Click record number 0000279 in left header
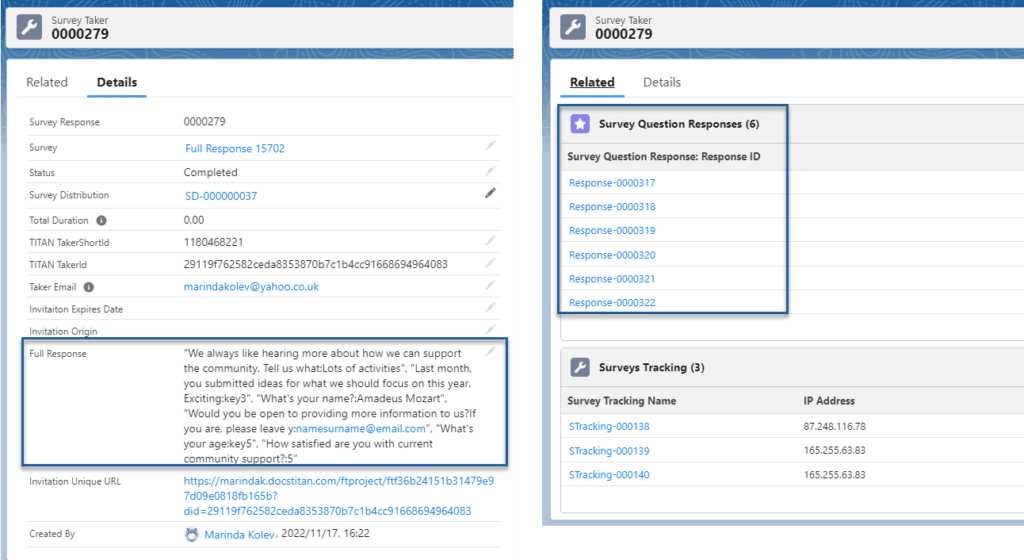 click(x=80, y=34)
